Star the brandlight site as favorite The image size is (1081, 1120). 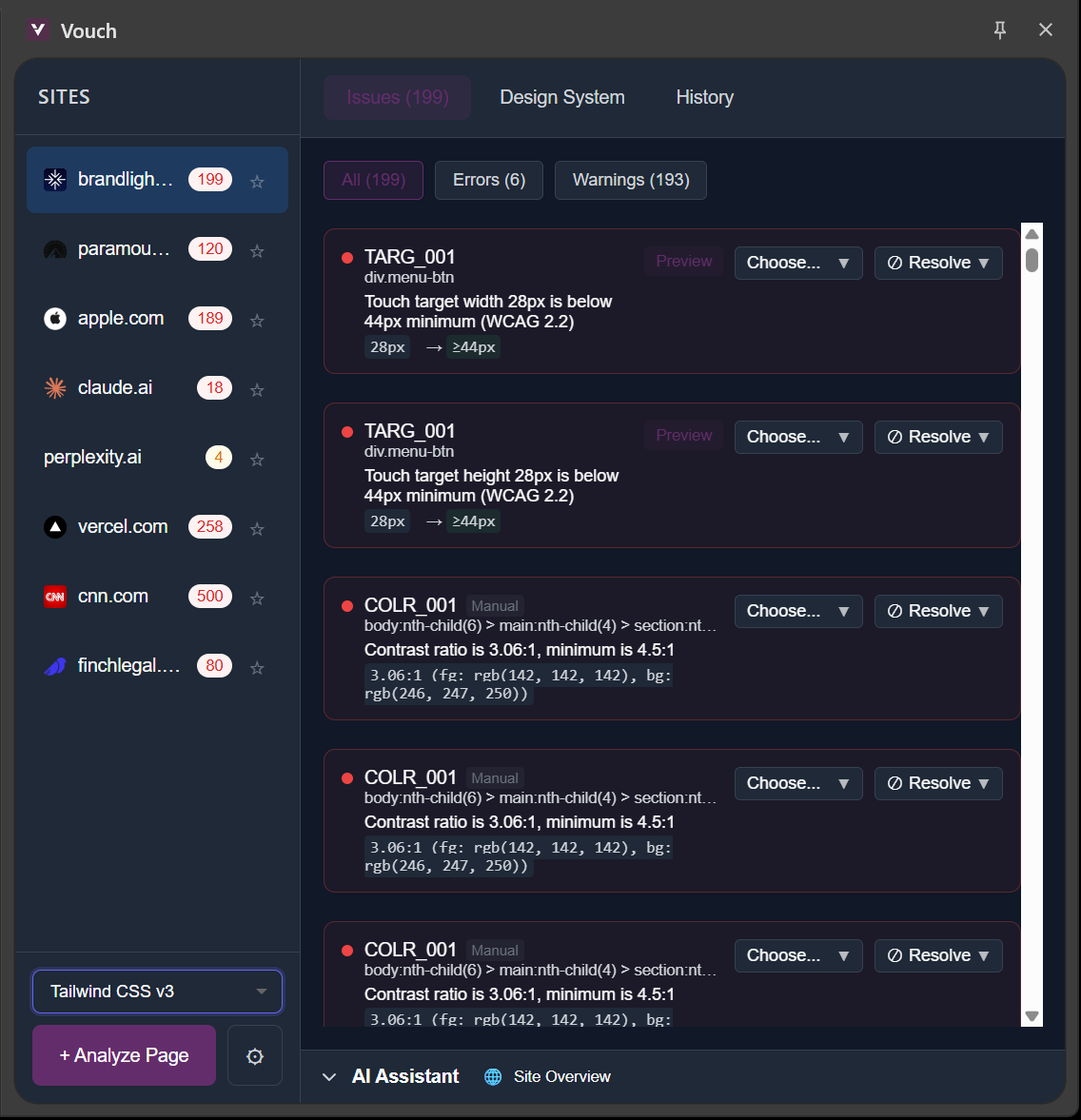(x=257, y=182)
